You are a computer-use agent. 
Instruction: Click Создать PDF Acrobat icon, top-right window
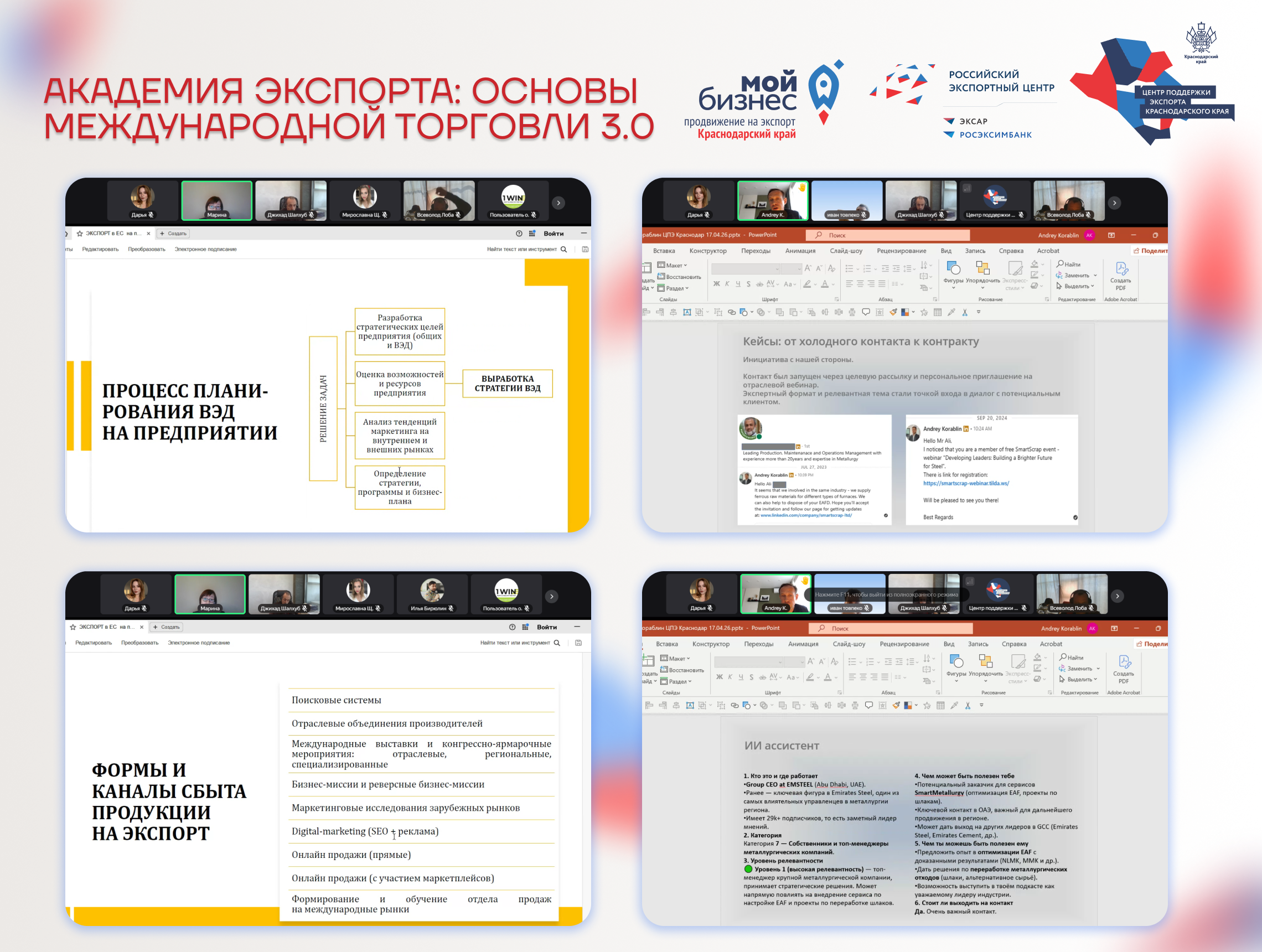[x=1121, y=270]
